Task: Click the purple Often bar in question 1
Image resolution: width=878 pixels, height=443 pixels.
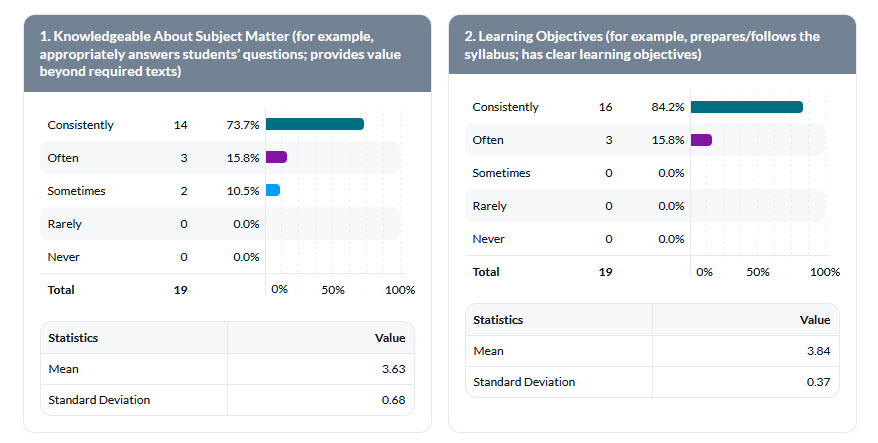Action: pos(276,157)
